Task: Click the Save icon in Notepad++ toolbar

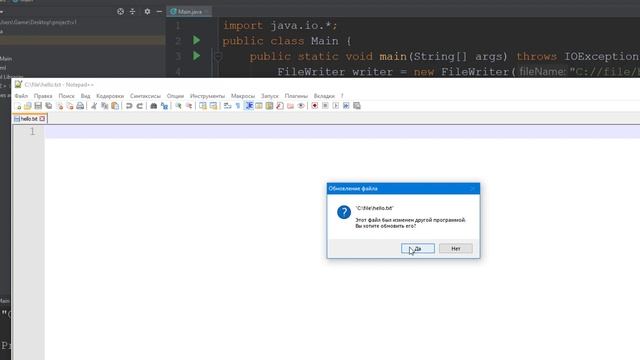Action: pyautogui.click(x=38, y=106)
